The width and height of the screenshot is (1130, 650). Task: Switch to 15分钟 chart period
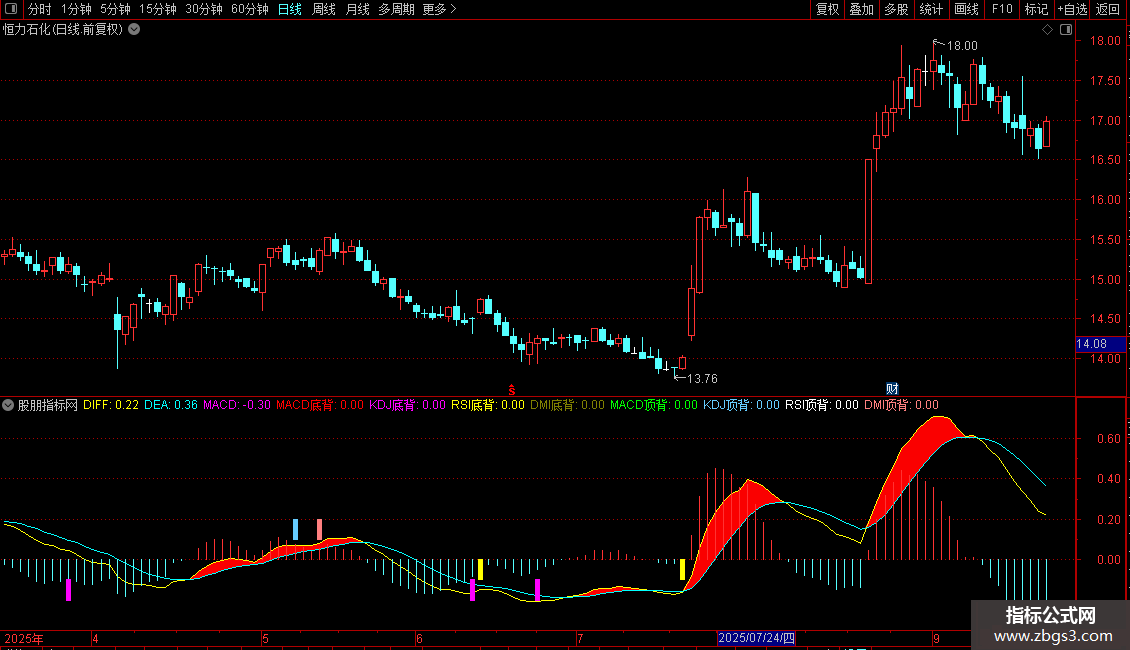[x=158, y=9]
